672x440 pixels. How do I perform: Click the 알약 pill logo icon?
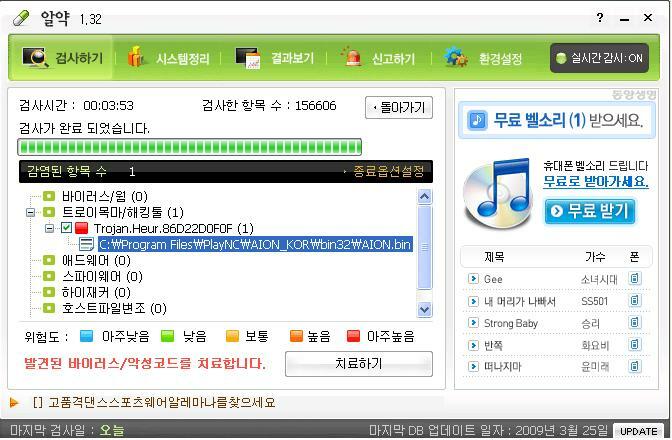point(21,18)
